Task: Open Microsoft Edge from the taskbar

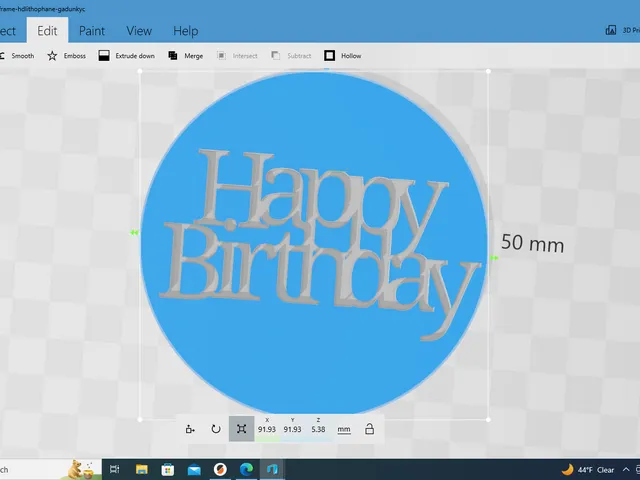Action: [247, 469]
